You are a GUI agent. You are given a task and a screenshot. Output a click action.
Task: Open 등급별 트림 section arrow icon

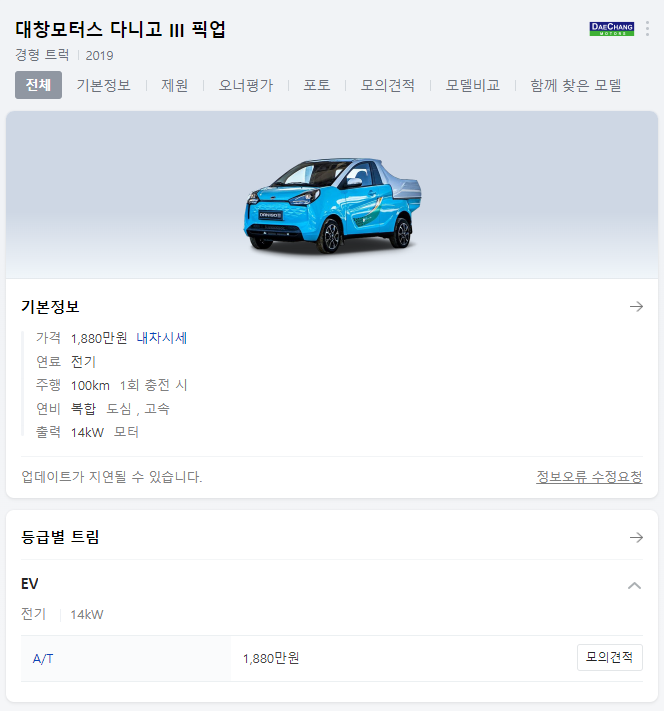point(636,537)
